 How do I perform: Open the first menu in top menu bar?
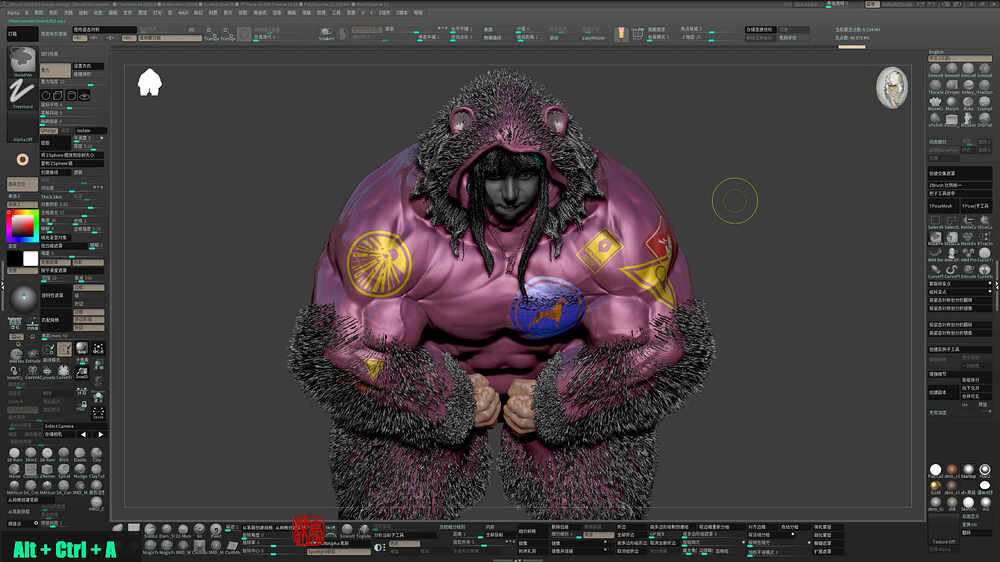pyautogui.click(x=13, y=13)
